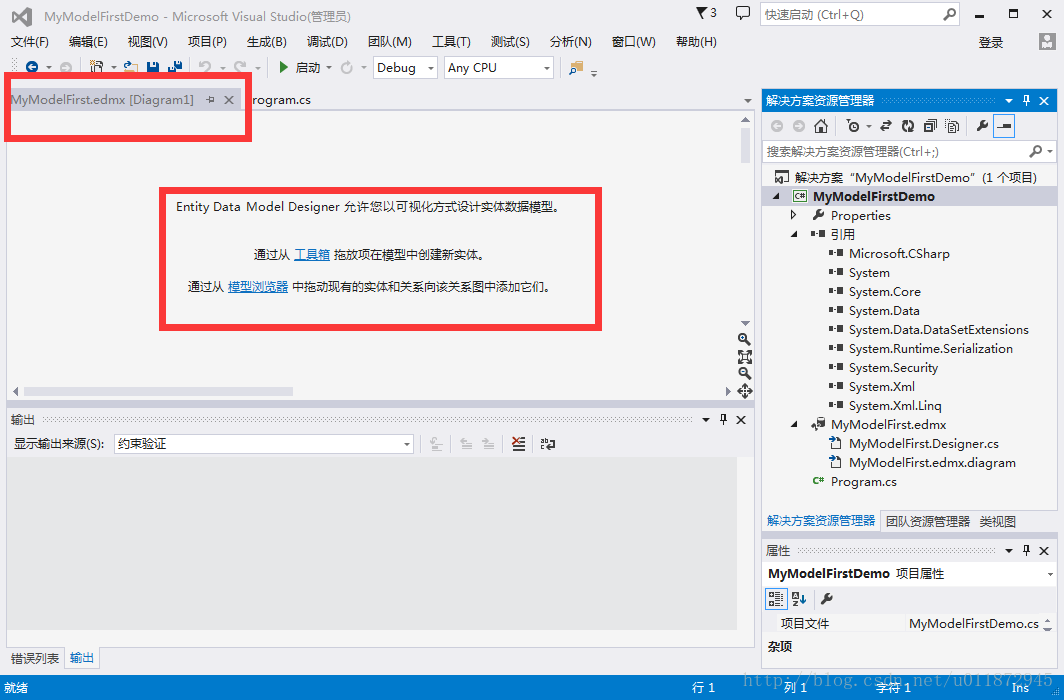Screen dimensions: 1064x700
Task: Click the New Project toolbar icon
Action: point(97,67)
